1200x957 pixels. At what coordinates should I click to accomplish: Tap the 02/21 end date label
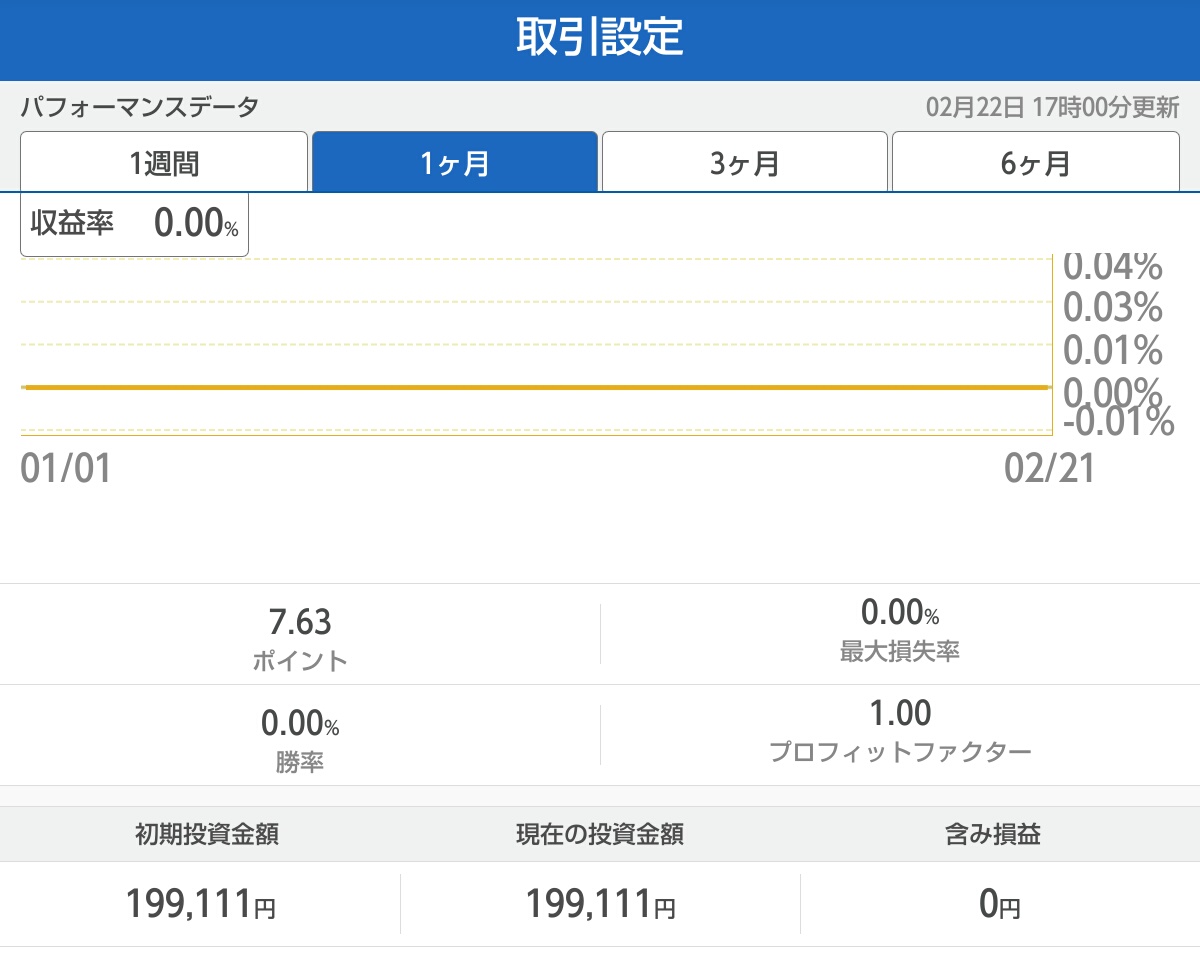pyautogui.click(x=1049, y=468)
